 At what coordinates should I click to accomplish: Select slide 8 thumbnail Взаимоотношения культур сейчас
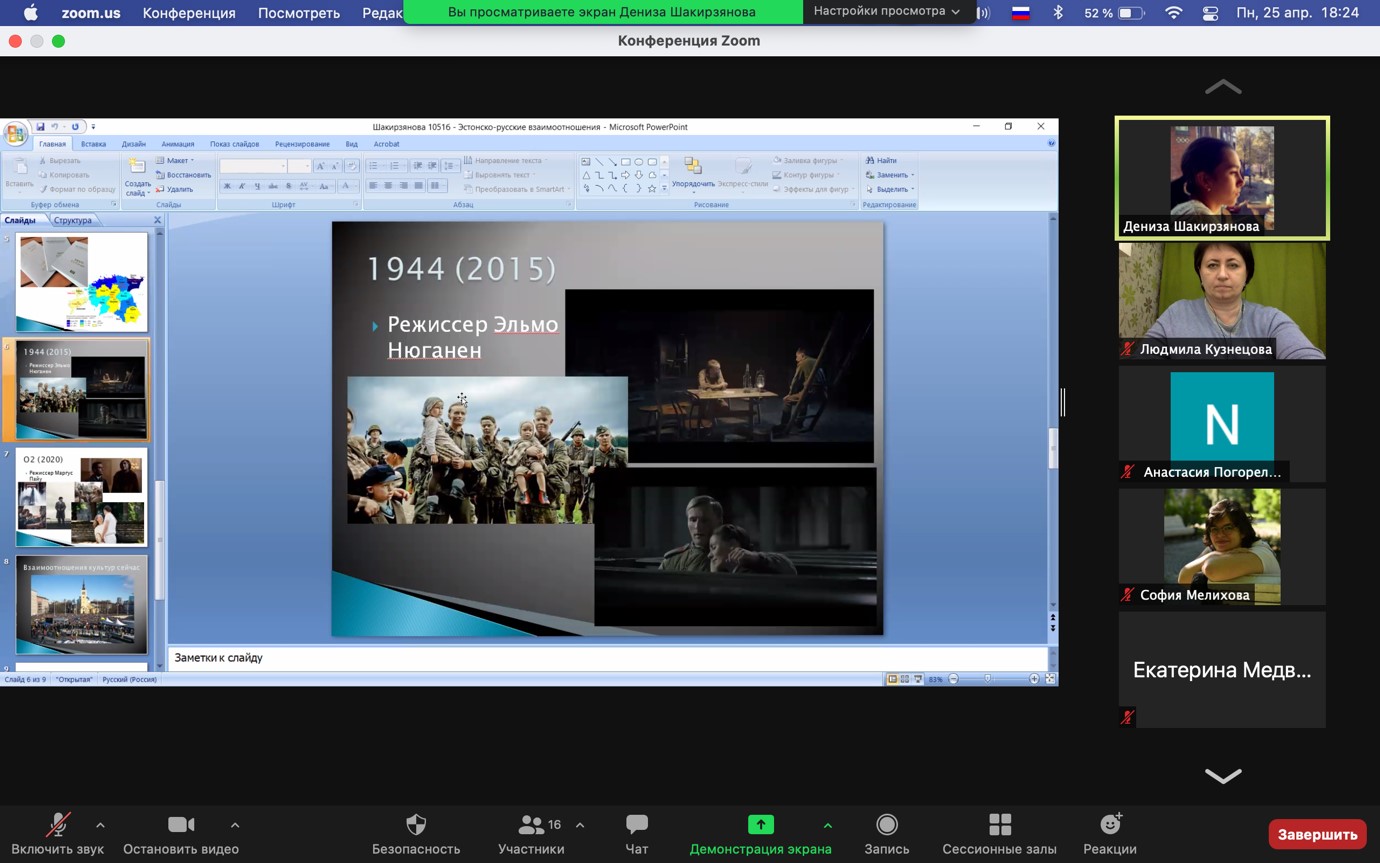(x=82, y=605)
